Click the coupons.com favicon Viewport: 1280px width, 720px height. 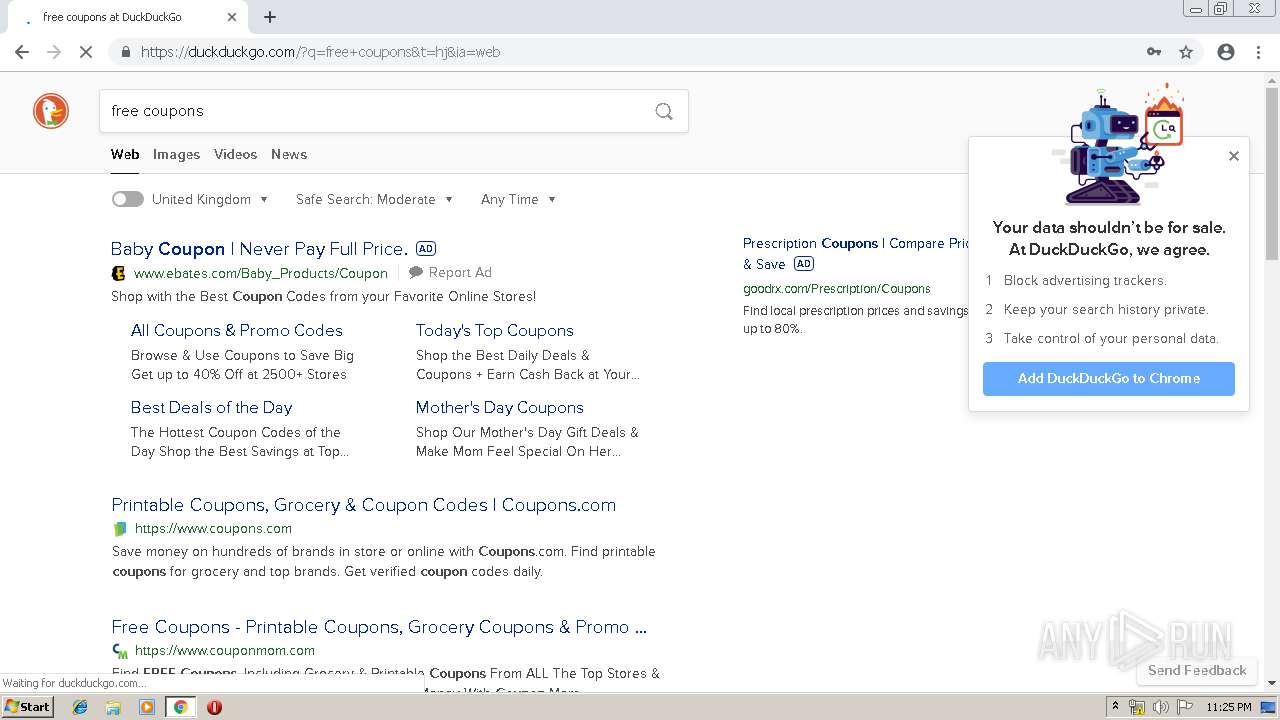coord(120,529)
